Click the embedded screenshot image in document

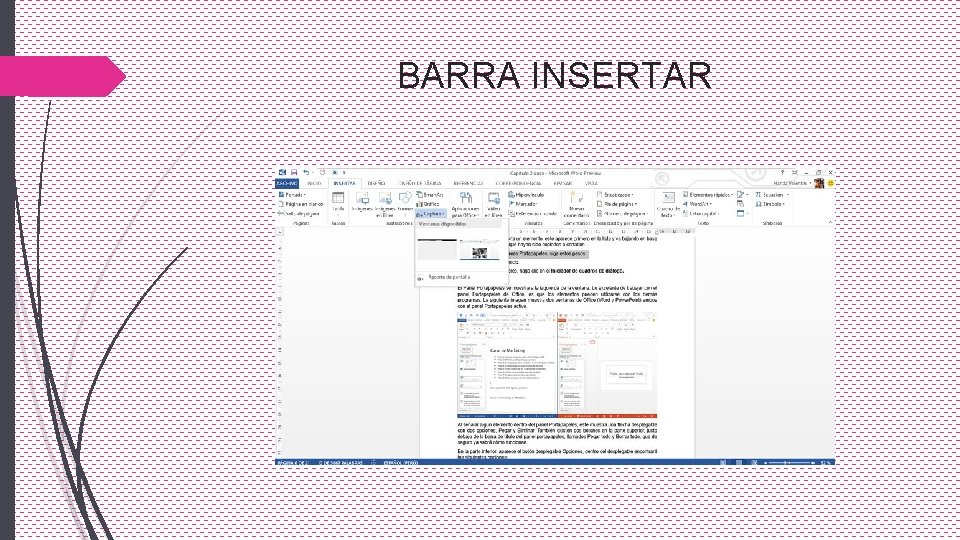[557, 365]
